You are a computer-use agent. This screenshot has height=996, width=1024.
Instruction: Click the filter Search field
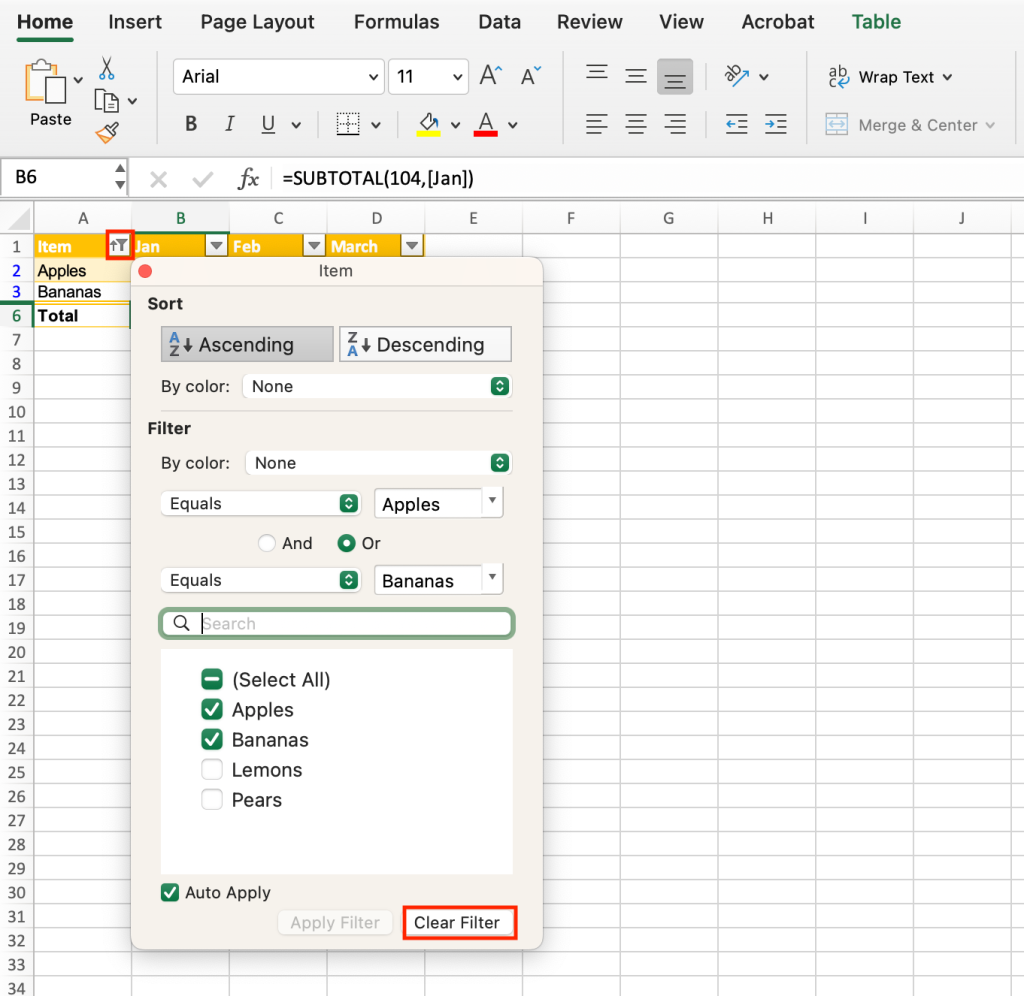coord(336,624)
